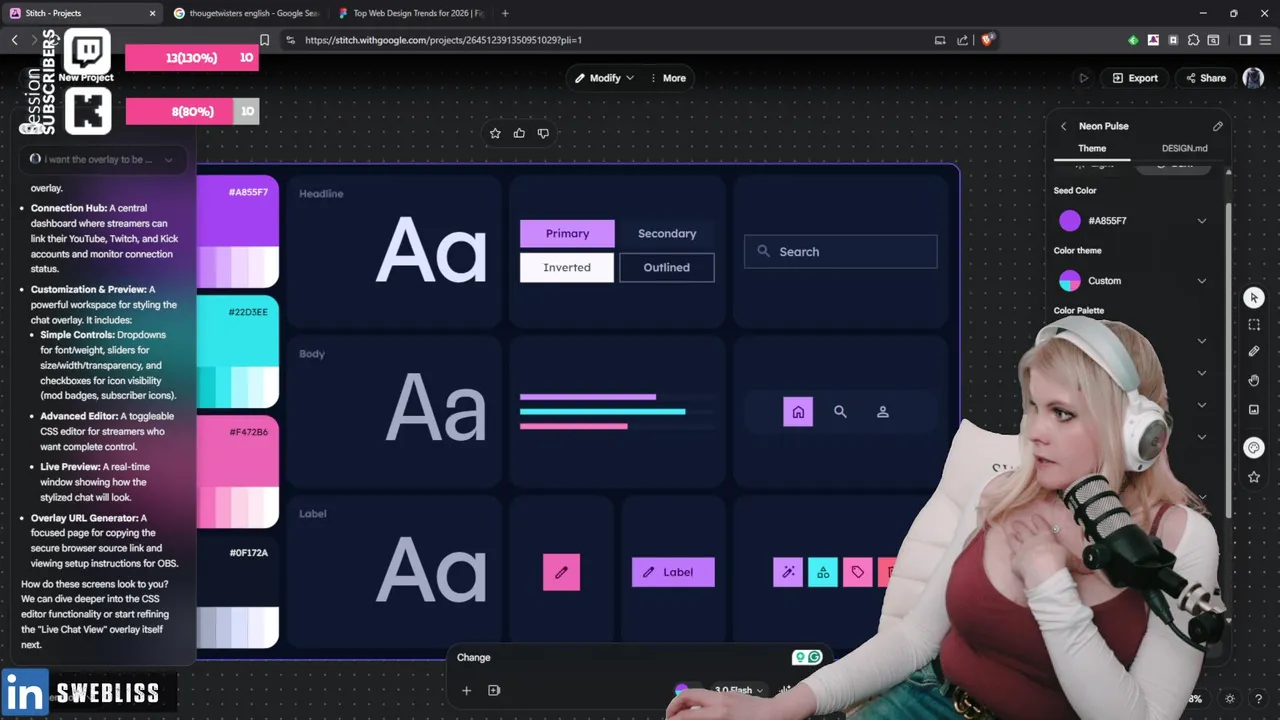
Task: Select the hand pan tool
Action: point(1254,380)
